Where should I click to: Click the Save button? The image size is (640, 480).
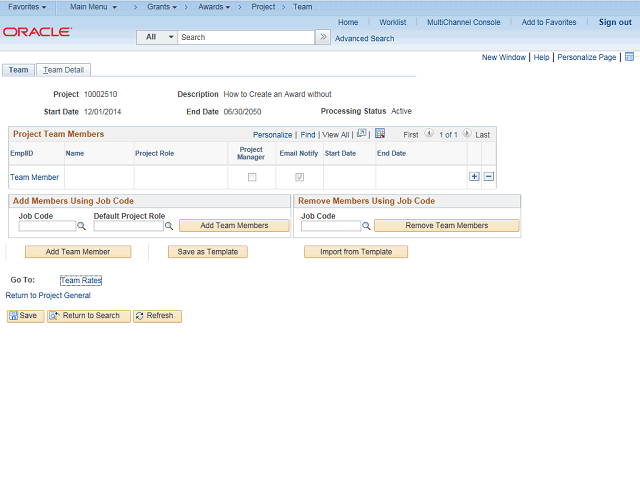tap(25, 316)
